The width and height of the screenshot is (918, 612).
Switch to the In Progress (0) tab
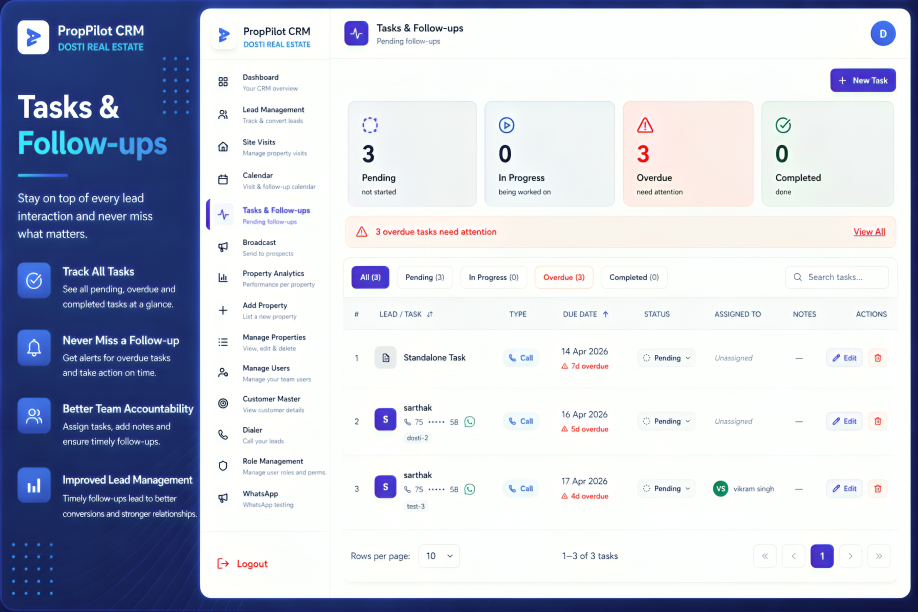(494, 277)
